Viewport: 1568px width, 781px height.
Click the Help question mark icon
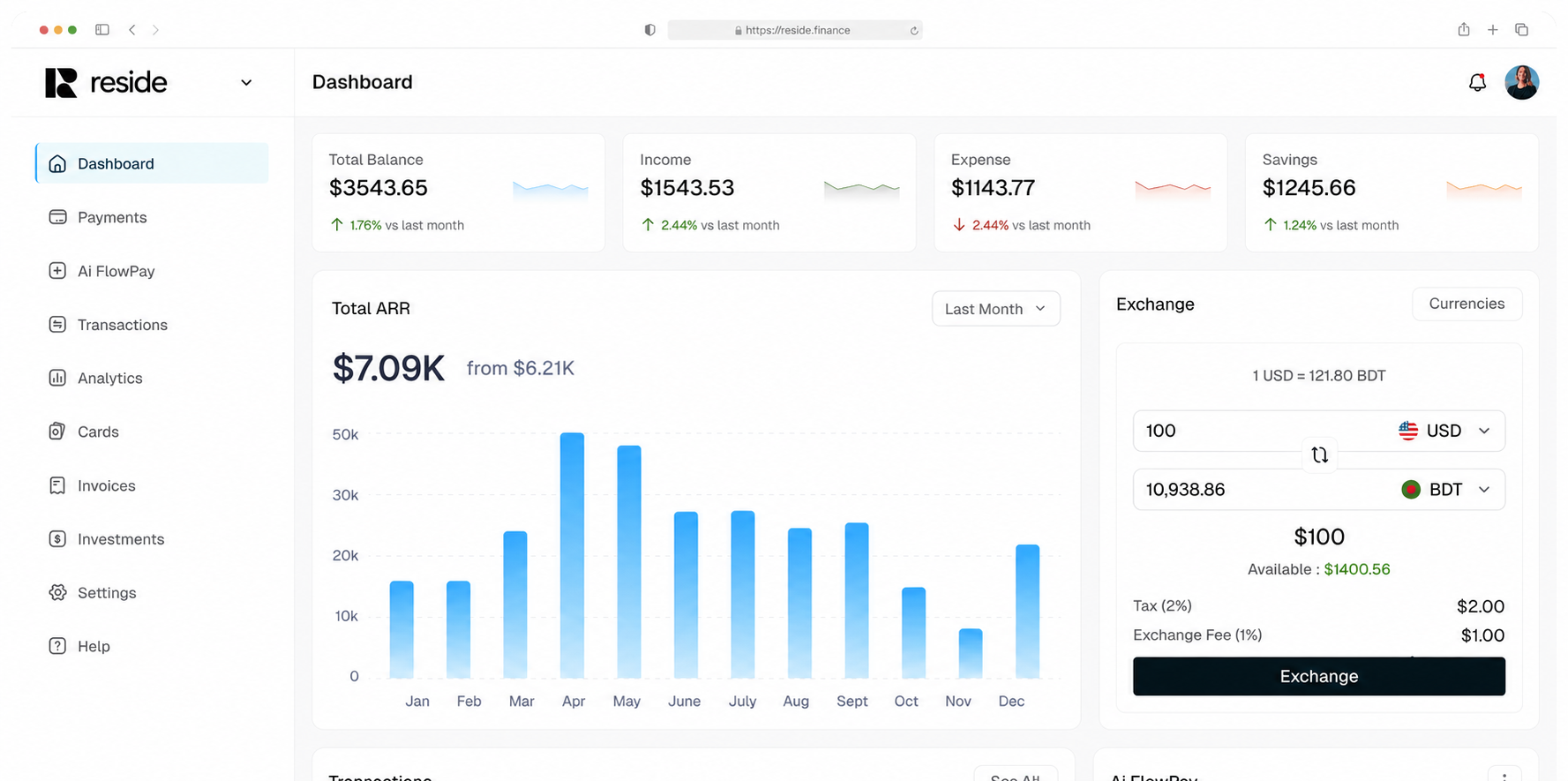[57, 646]
